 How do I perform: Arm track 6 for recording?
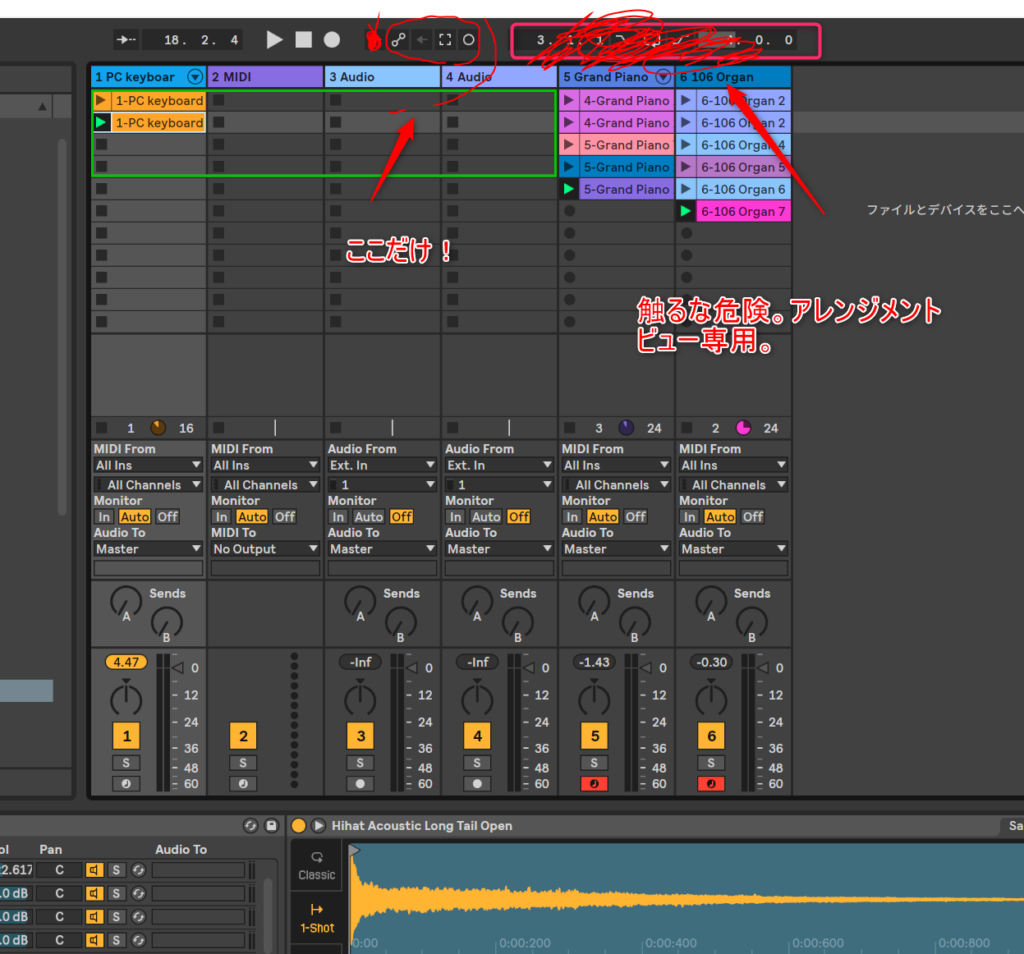pyautogui.click(x=711, y=784)
